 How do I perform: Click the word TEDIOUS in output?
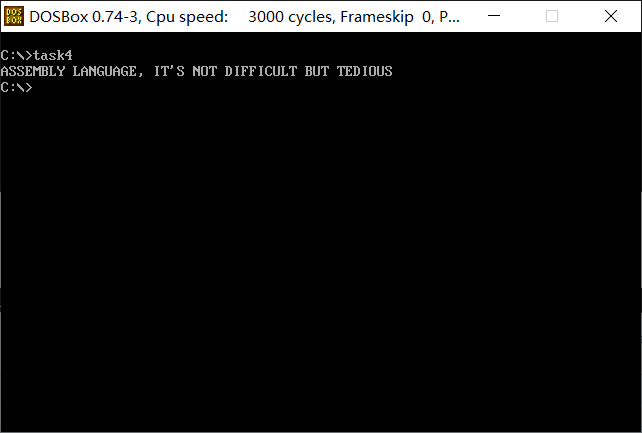[x=365, y=71]
